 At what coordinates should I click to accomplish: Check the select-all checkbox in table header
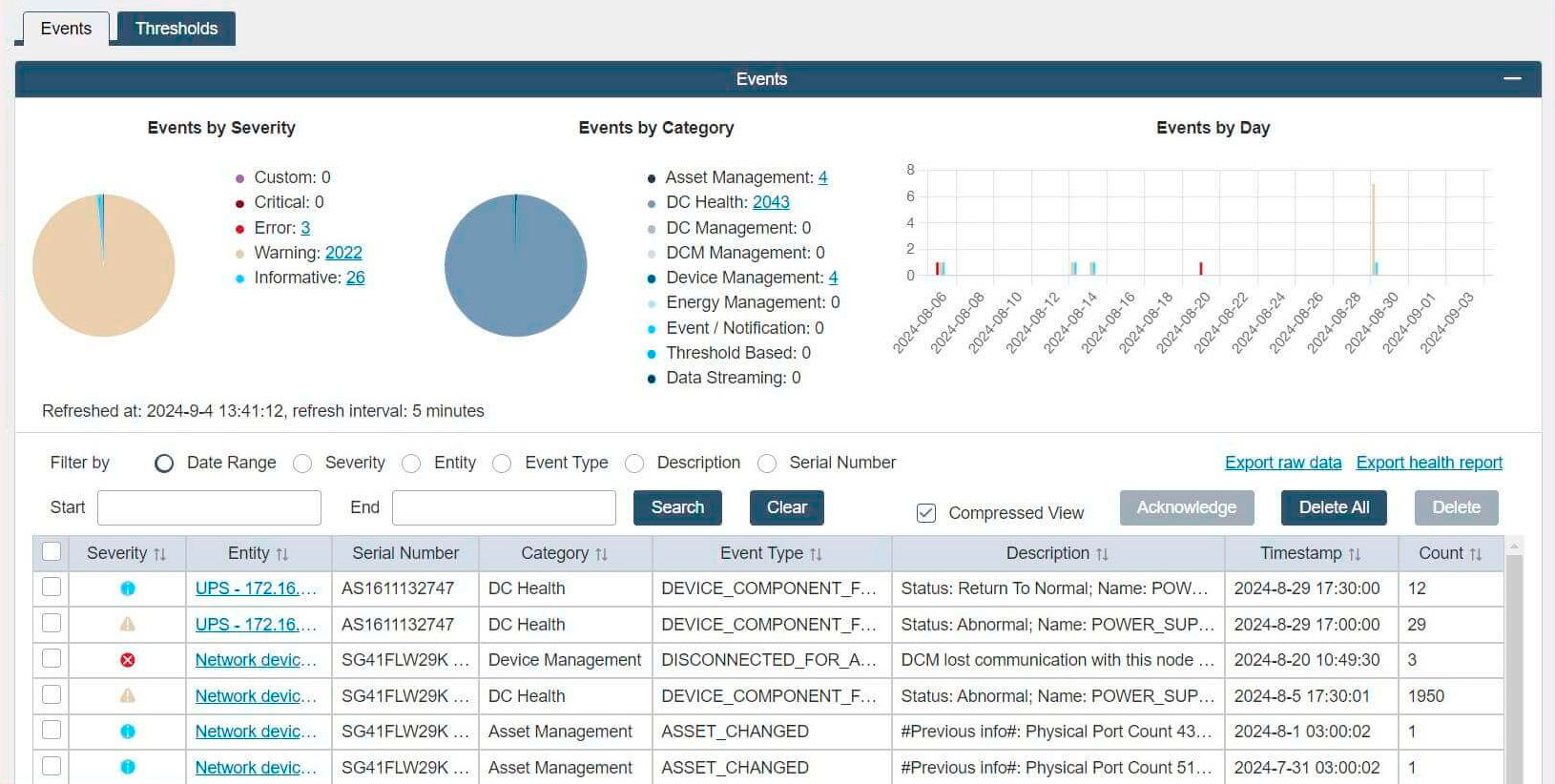coord(52,551)
